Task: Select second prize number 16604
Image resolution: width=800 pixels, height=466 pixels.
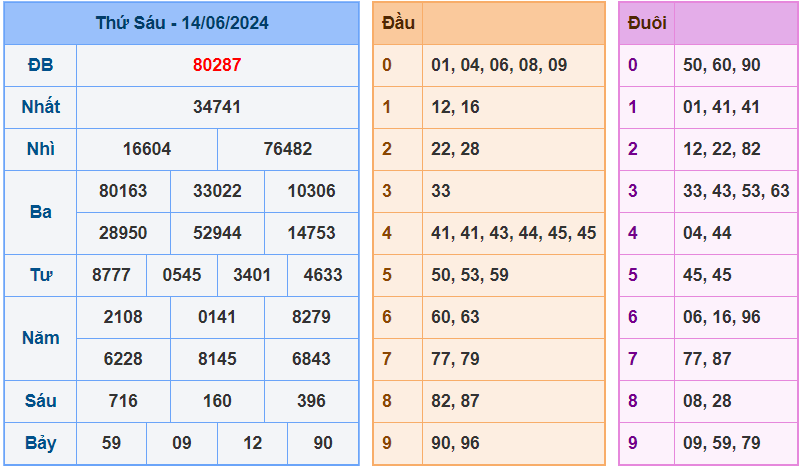Action: click(x=147, y=149)
